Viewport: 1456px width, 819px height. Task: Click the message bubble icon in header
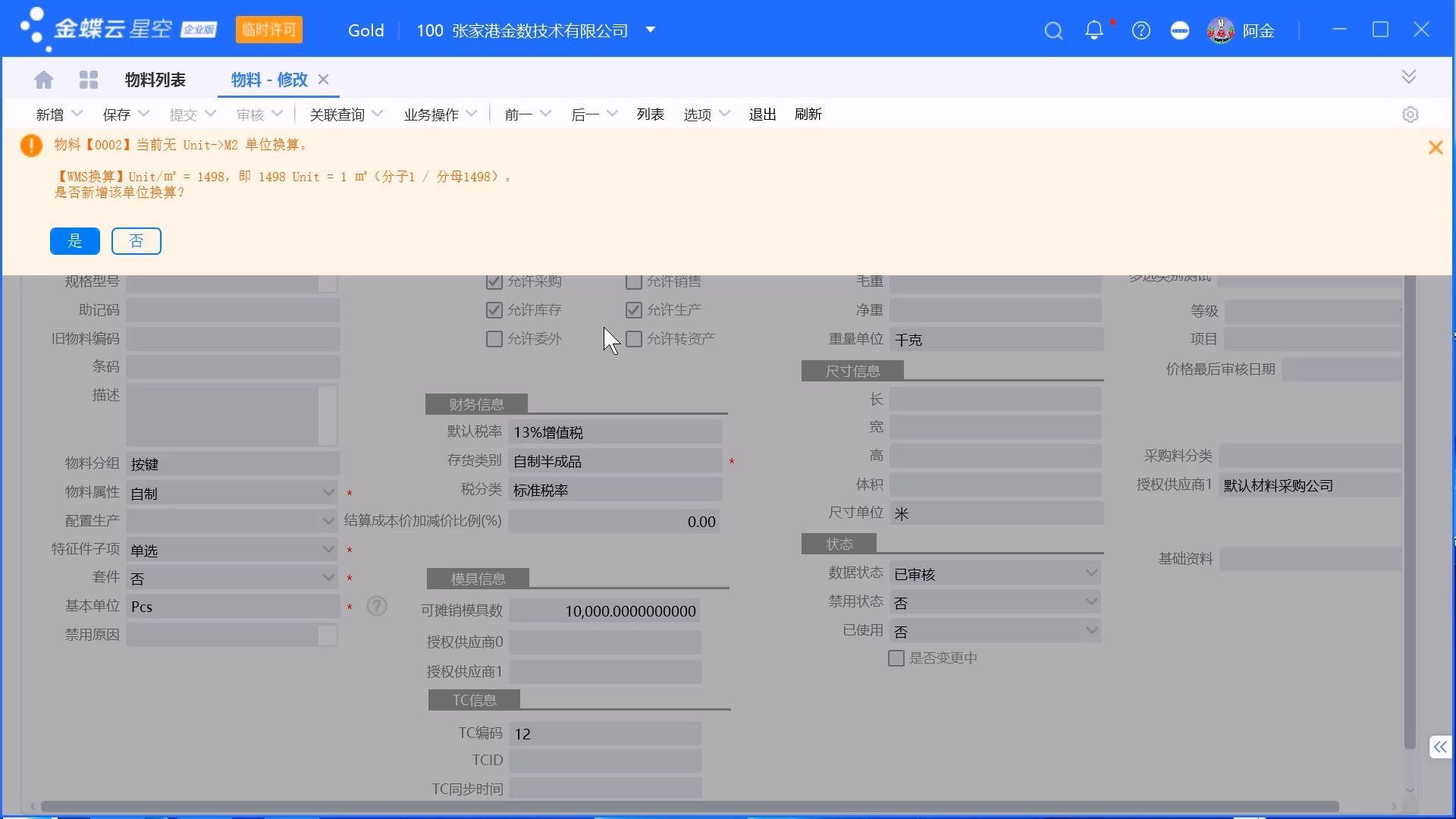[x=1180, y=30]
